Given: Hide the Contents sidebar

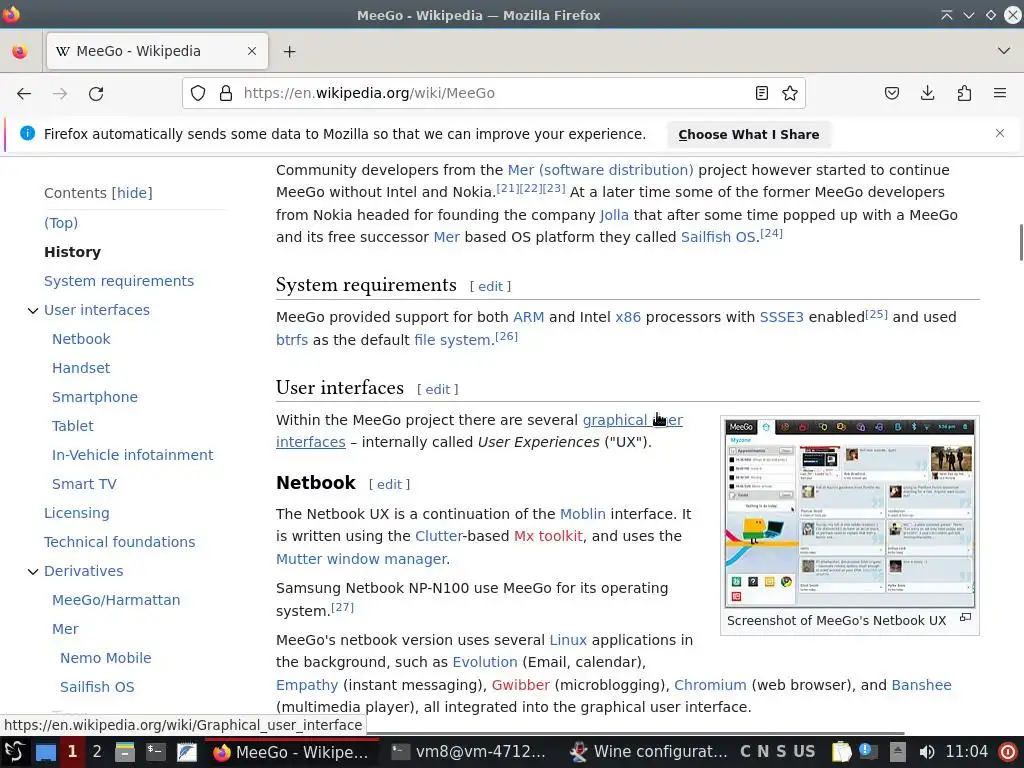Looking at the screenshot, I should [x=132, y=193].
